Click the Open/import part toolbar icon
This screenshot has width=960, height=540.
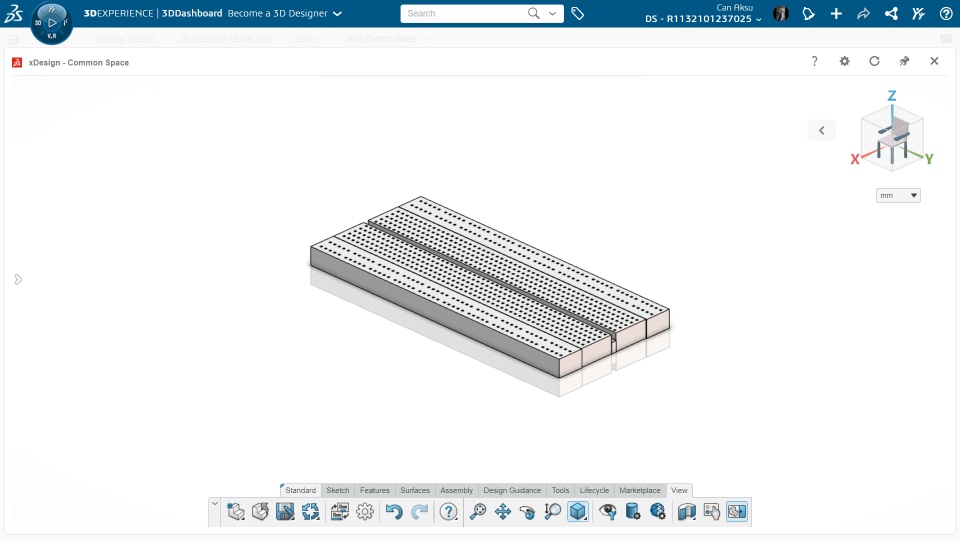[260, 511]
